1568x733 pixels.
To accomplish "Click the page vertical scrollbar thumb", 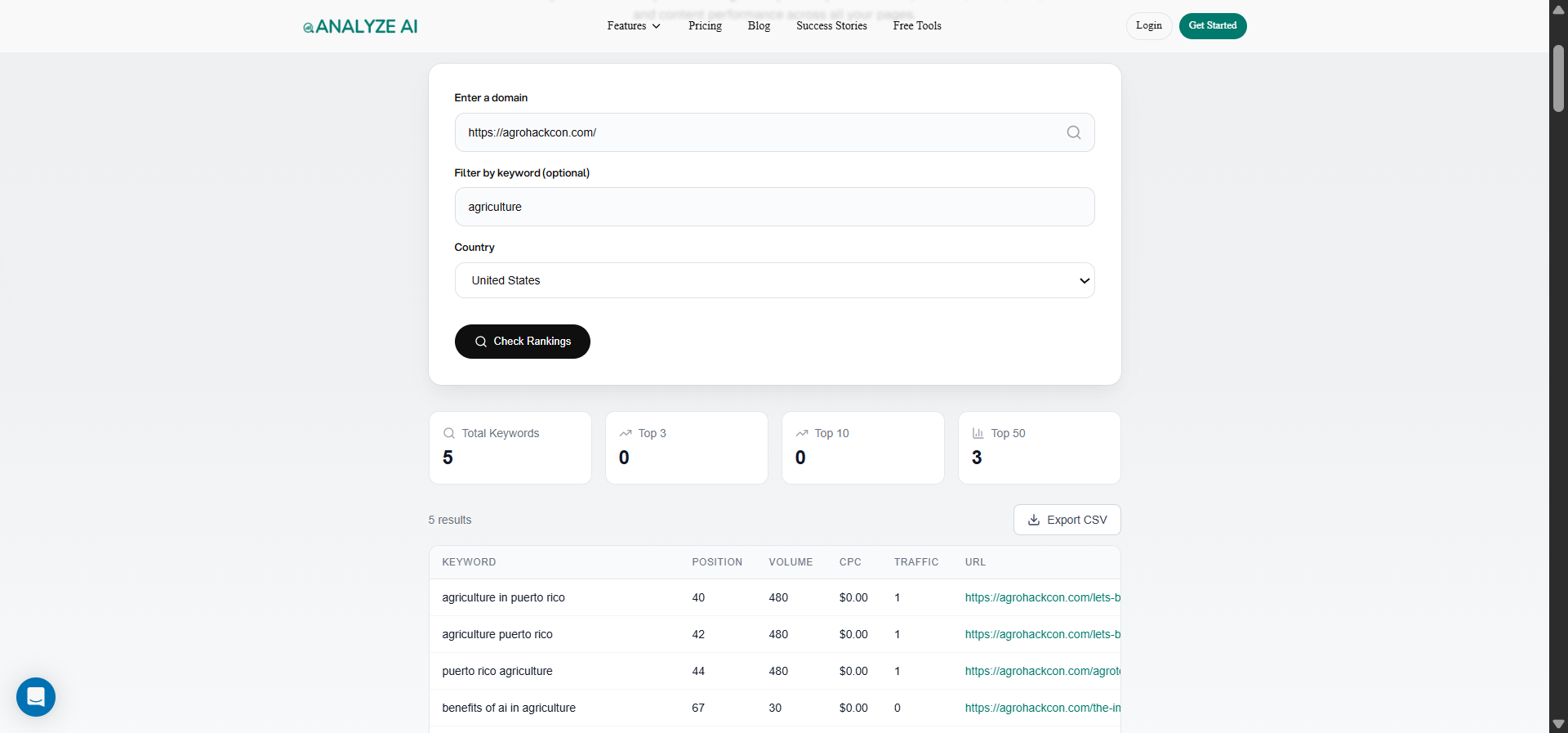I will (1558, 78).
